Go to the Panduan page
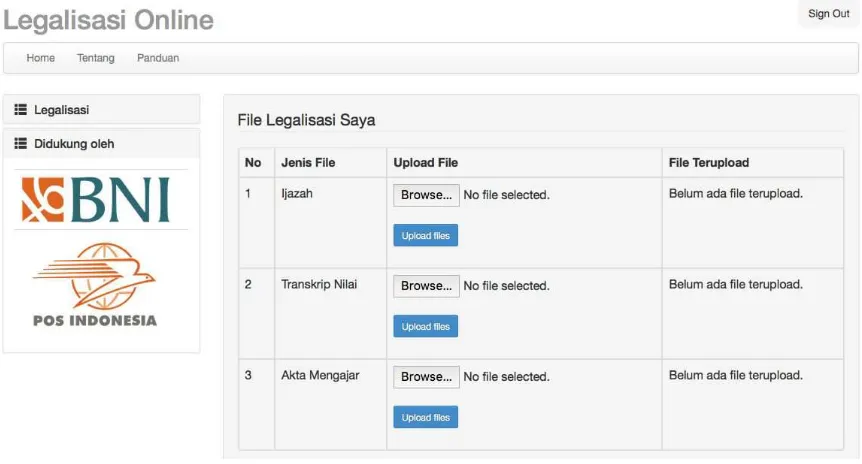862x464 pixels. 158,58
